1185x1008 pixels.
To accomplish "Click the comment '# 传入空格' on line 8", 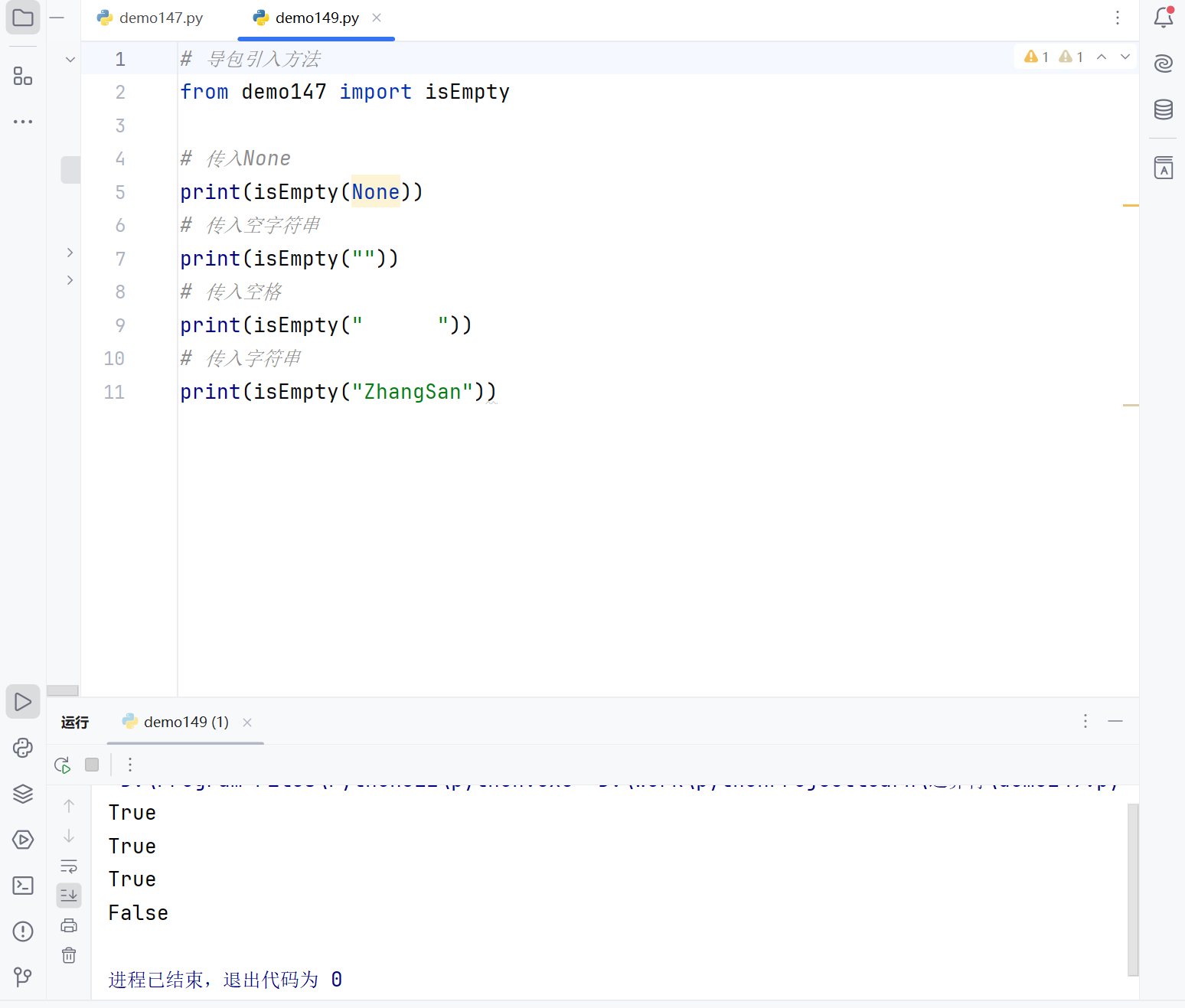I will click(x=231, y=292).
